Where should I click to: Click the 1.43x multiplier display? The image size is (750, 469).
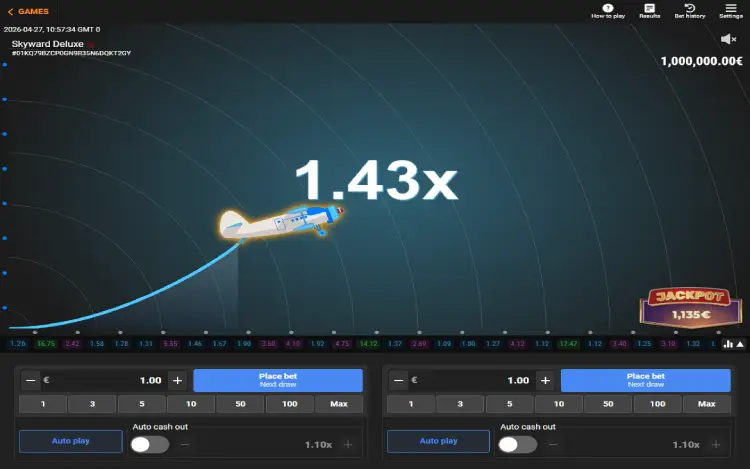pyautogui.click(x=377, y=180)
